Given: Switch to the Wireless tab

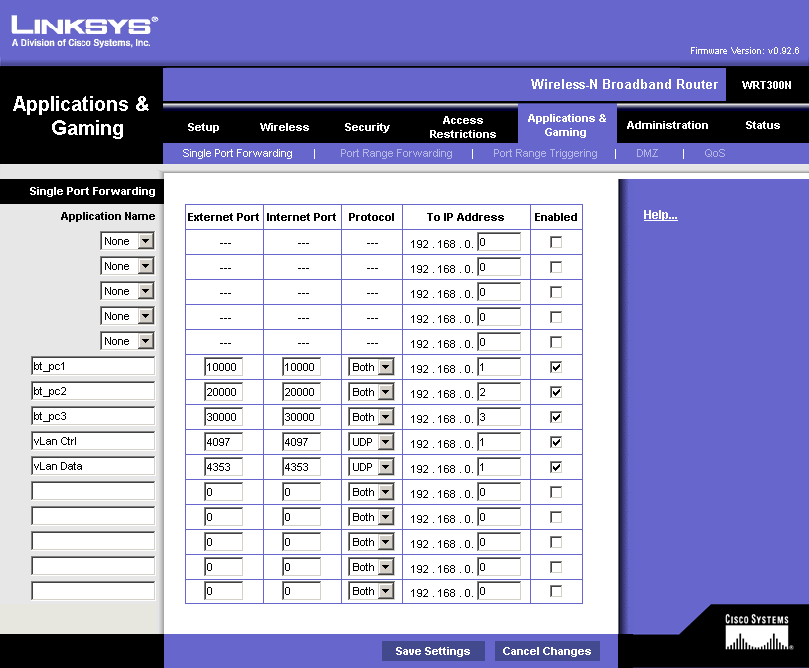Looking at the screenshot, I should click(284, 127).
